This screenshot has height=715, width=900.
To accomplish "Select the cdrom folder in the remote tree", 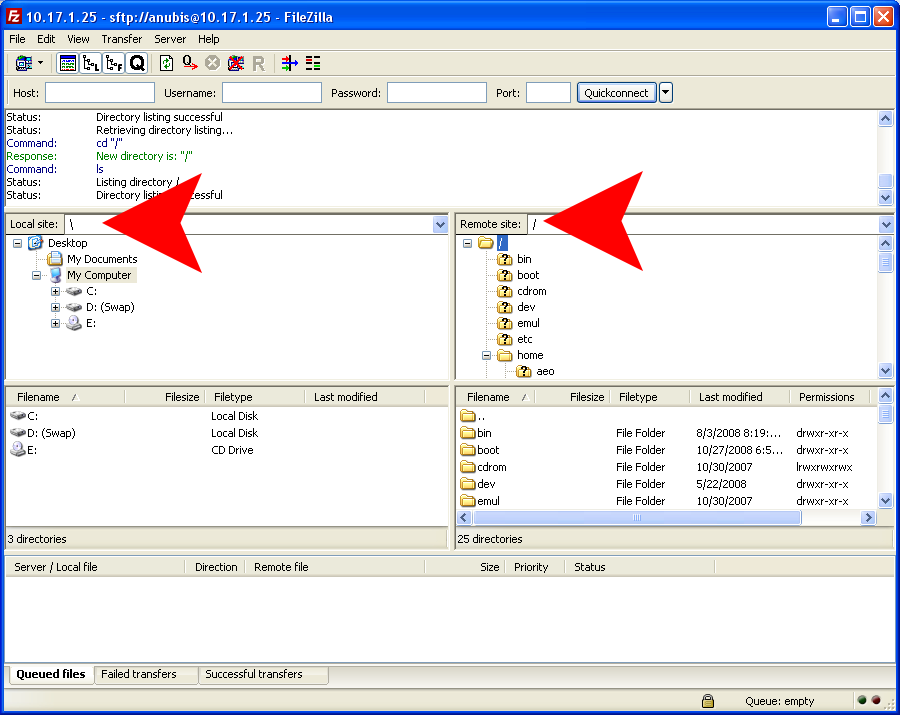I will tap(532, 292).
